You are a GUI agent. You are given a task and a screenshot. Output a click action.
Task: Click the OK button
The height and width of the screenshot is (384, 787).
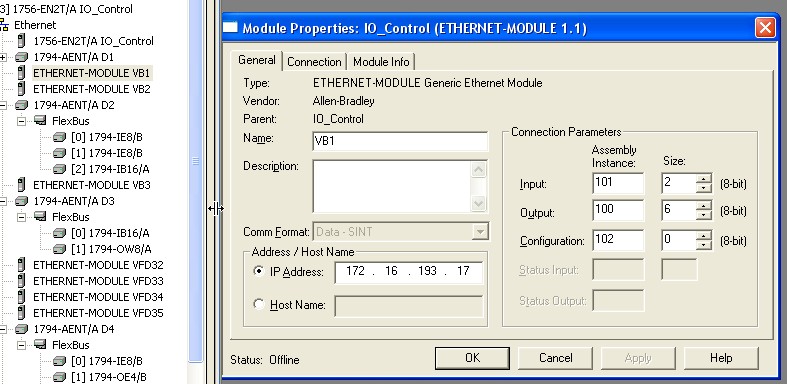click(472, 358)
